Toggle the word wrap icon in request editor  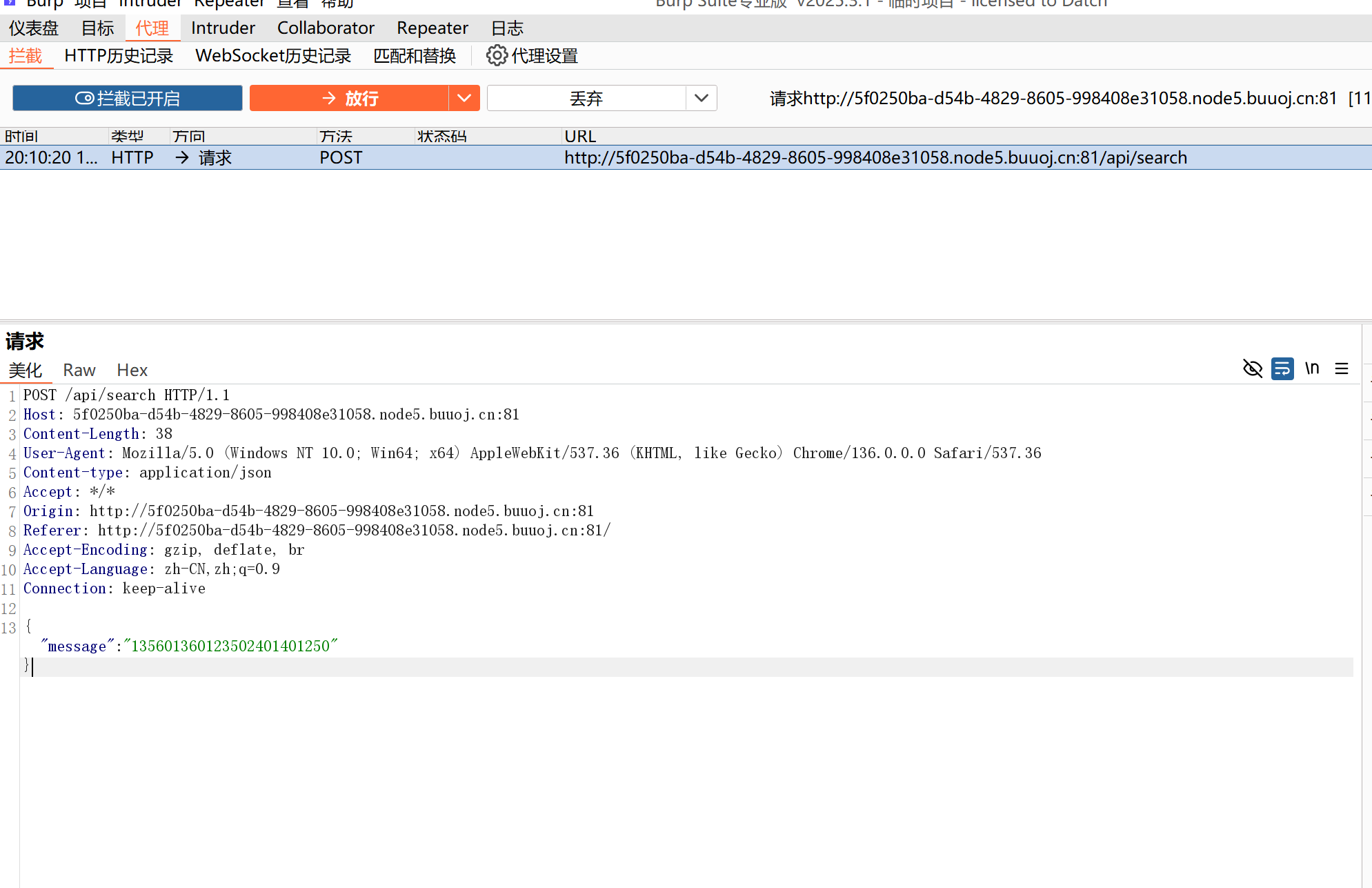point(1282,368)
